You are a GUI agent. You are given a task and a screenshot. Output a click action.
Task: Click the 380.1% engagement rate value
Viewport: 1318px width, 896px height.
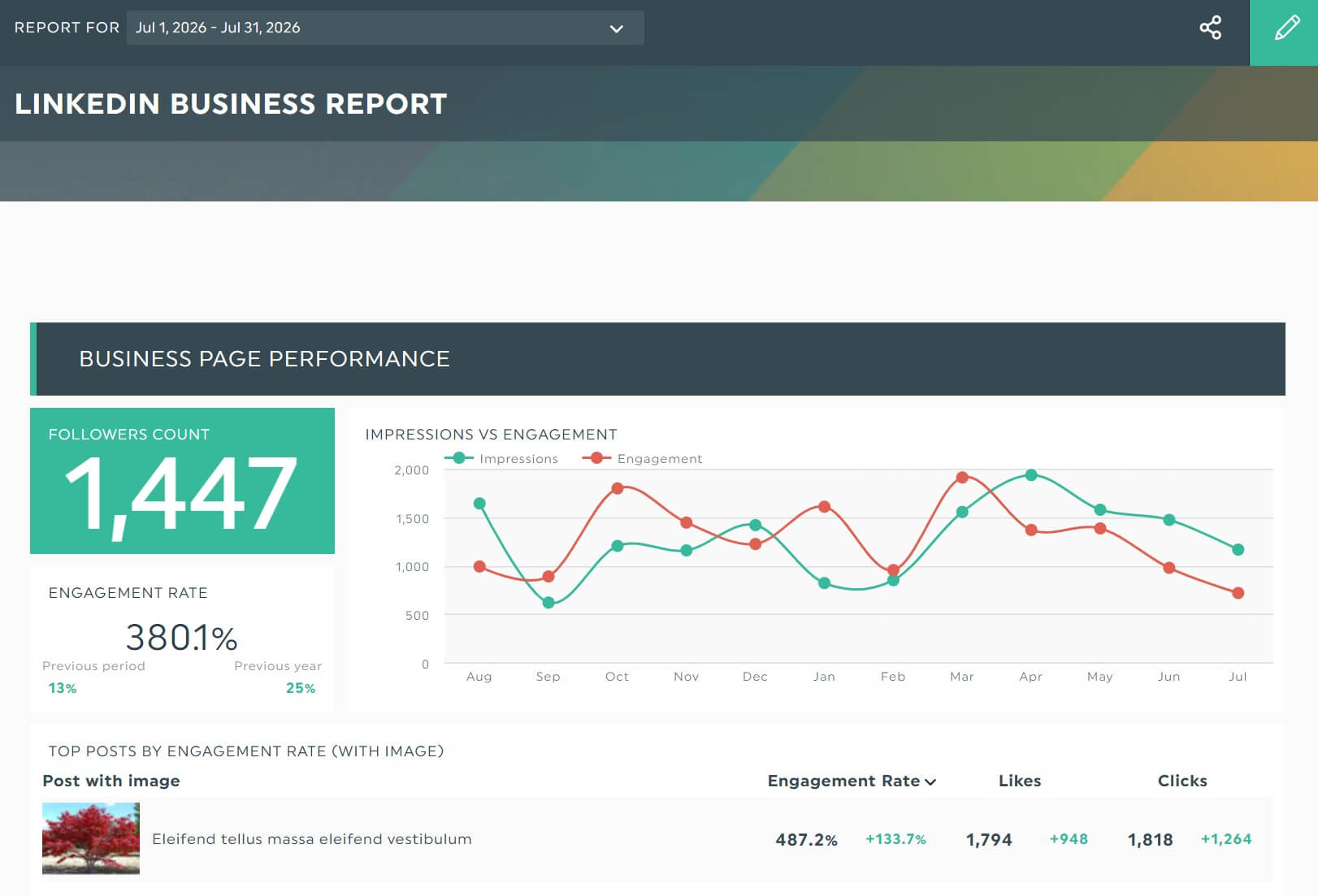pos(181,638)
